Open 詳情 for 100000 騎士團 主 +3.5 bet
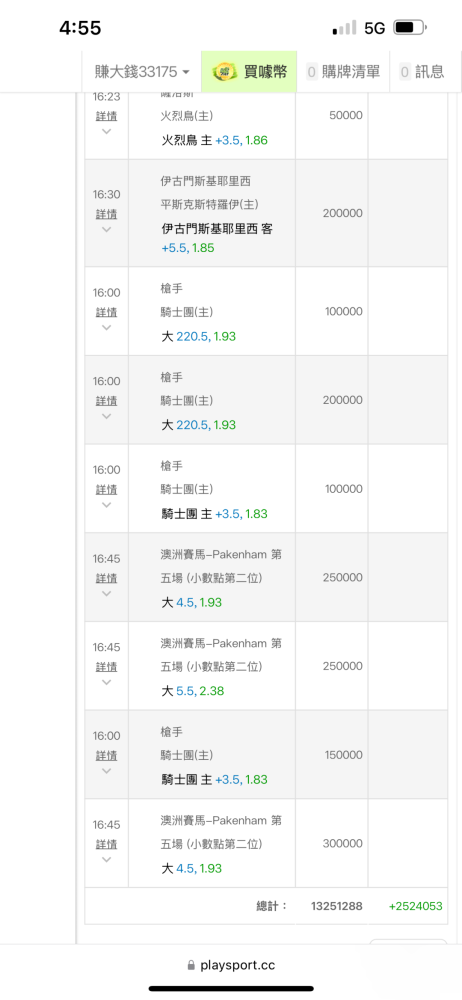 107,489
